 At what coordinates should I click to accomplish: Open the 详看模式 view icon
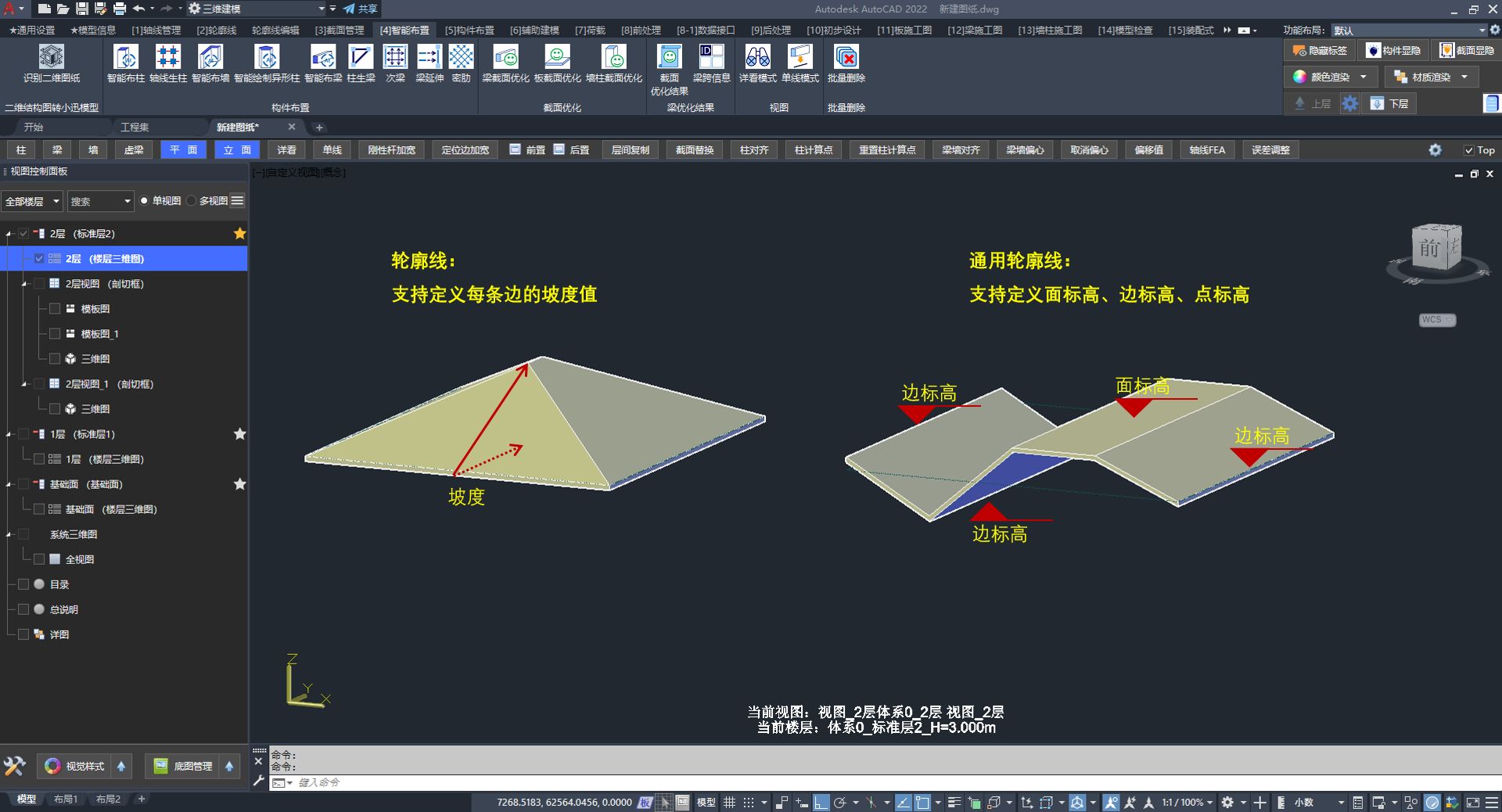[757, 57]
